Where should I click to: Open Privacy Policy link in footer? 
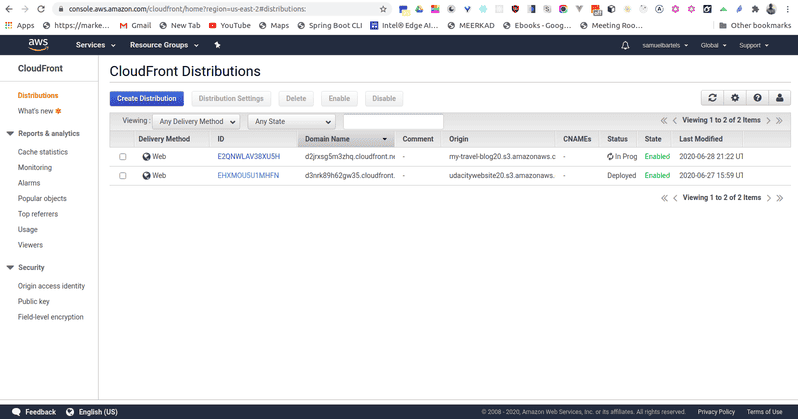[716, 412]
